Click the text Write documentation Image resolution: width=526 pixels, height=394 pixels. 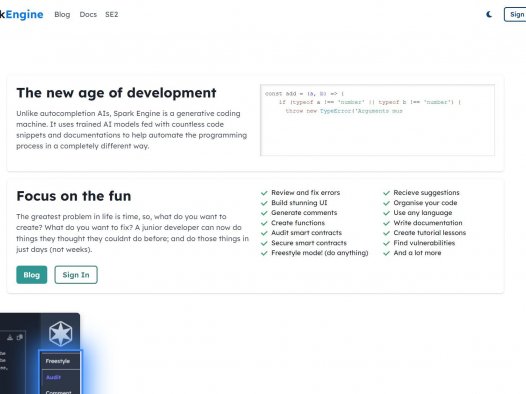[x=428, y=223]
